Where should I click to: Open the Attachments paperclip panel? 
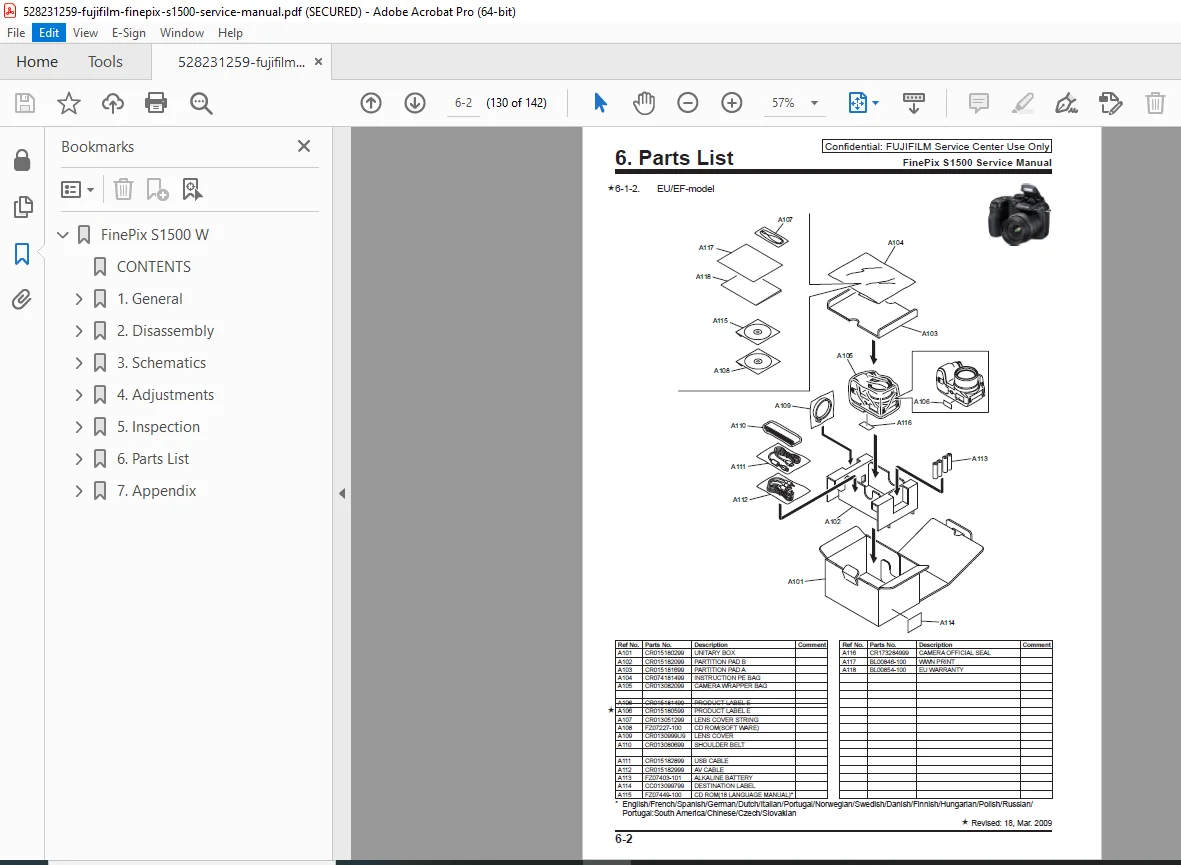coord(22,300)
